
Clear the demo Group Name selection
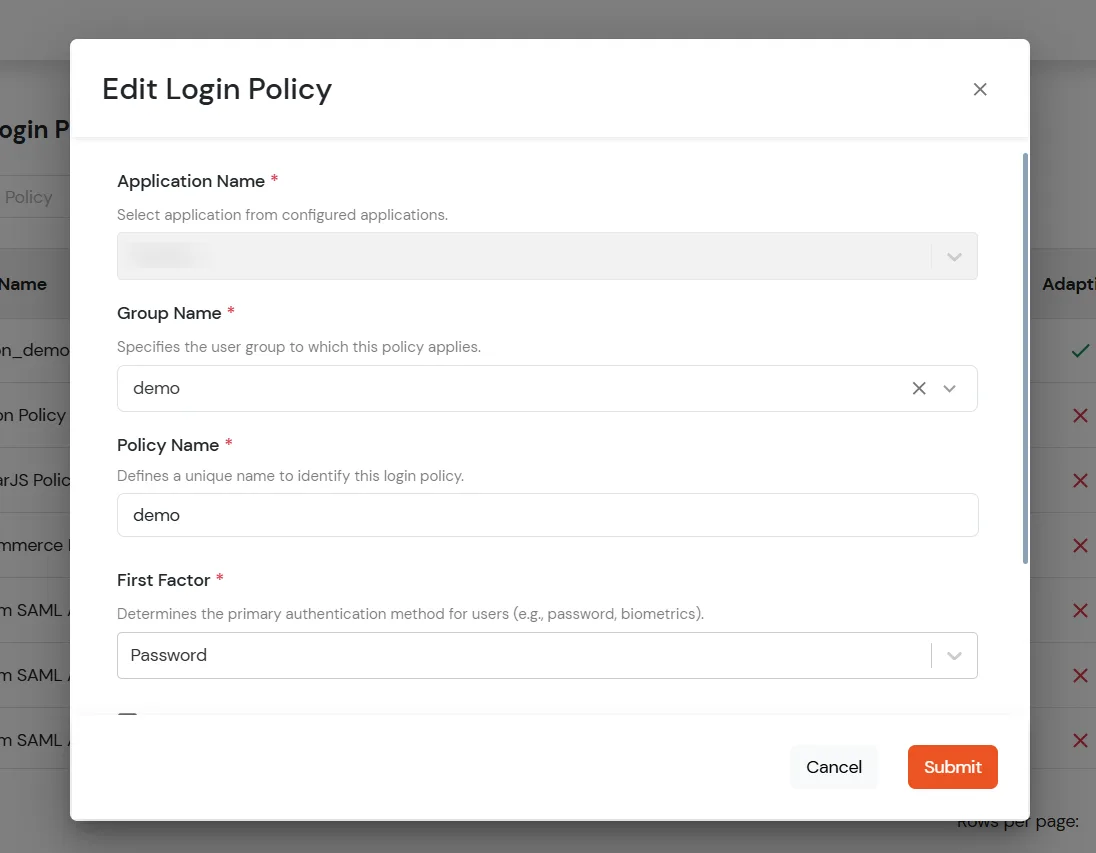[x=918, y=388]
